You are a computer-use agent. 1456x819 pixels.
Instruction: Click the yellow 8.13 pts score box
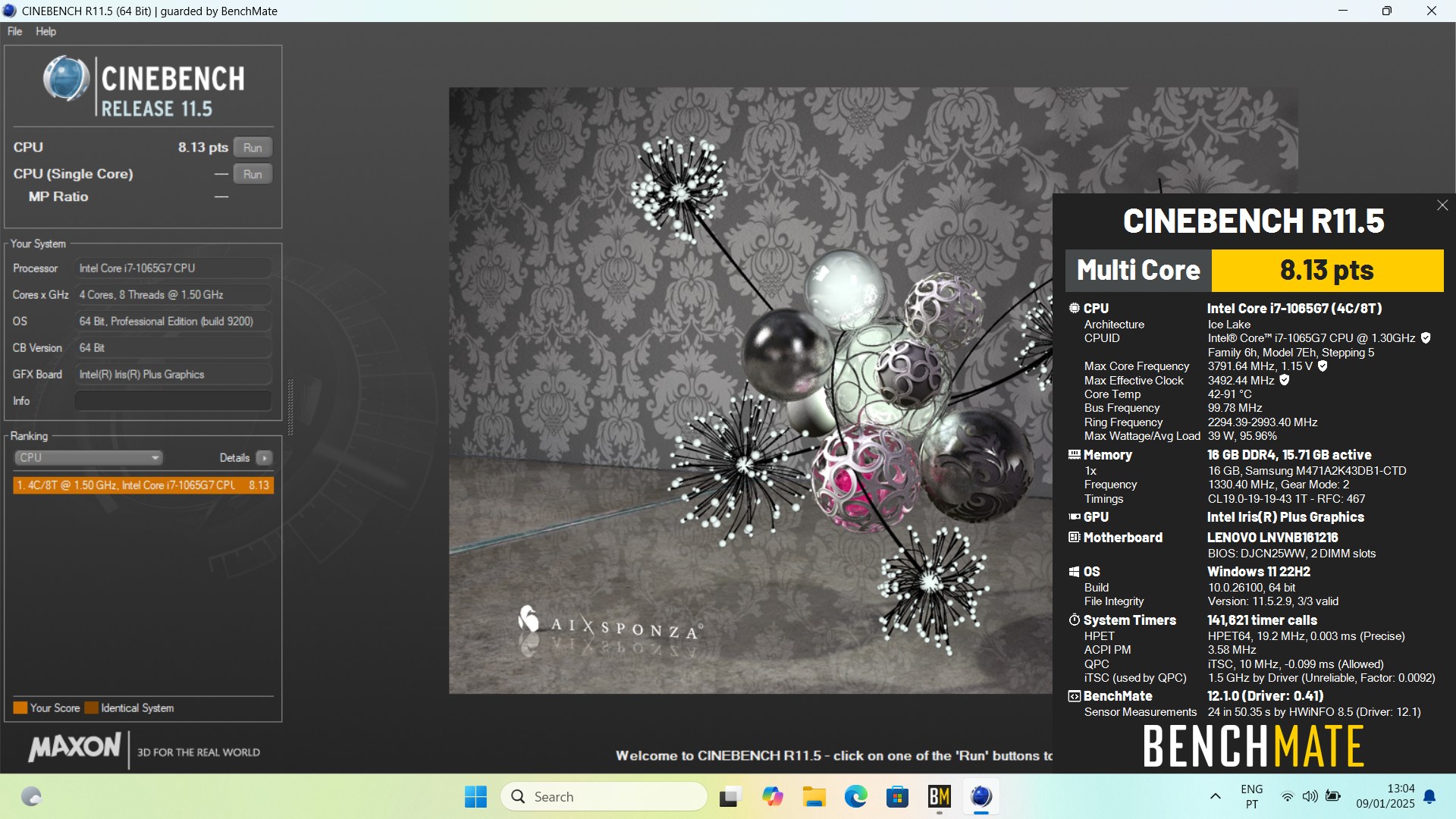pyautogui.click(x=1327, y=271)
